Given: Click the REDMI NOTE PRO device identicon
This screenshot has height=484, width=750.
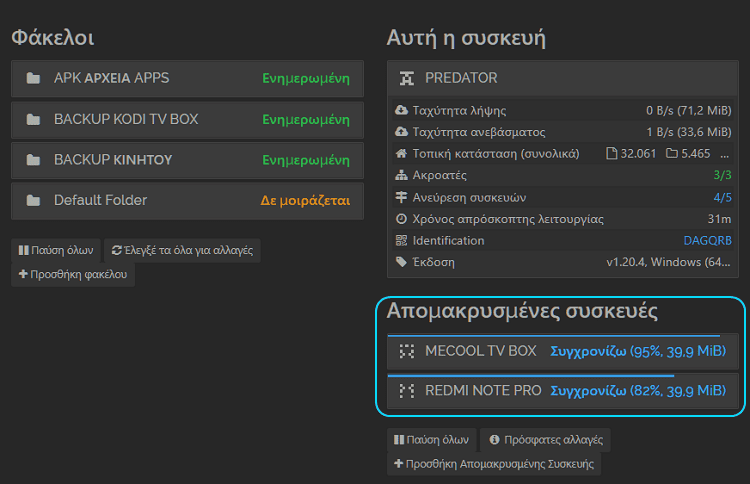Looking at the screenshot, I should click(407, 391).
